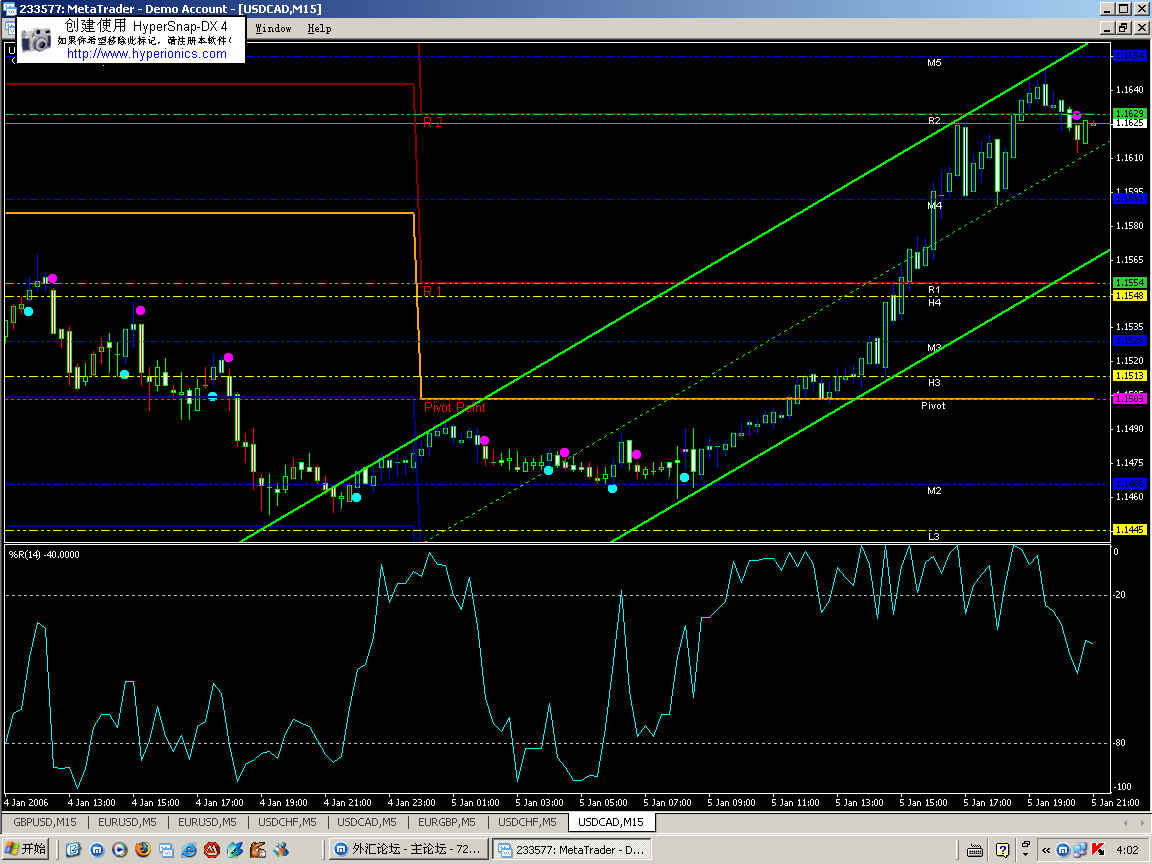The width and height of the screenshot is (1152, 864).
Task: Click the white 'M5' level label
Action: pos(934,62)
